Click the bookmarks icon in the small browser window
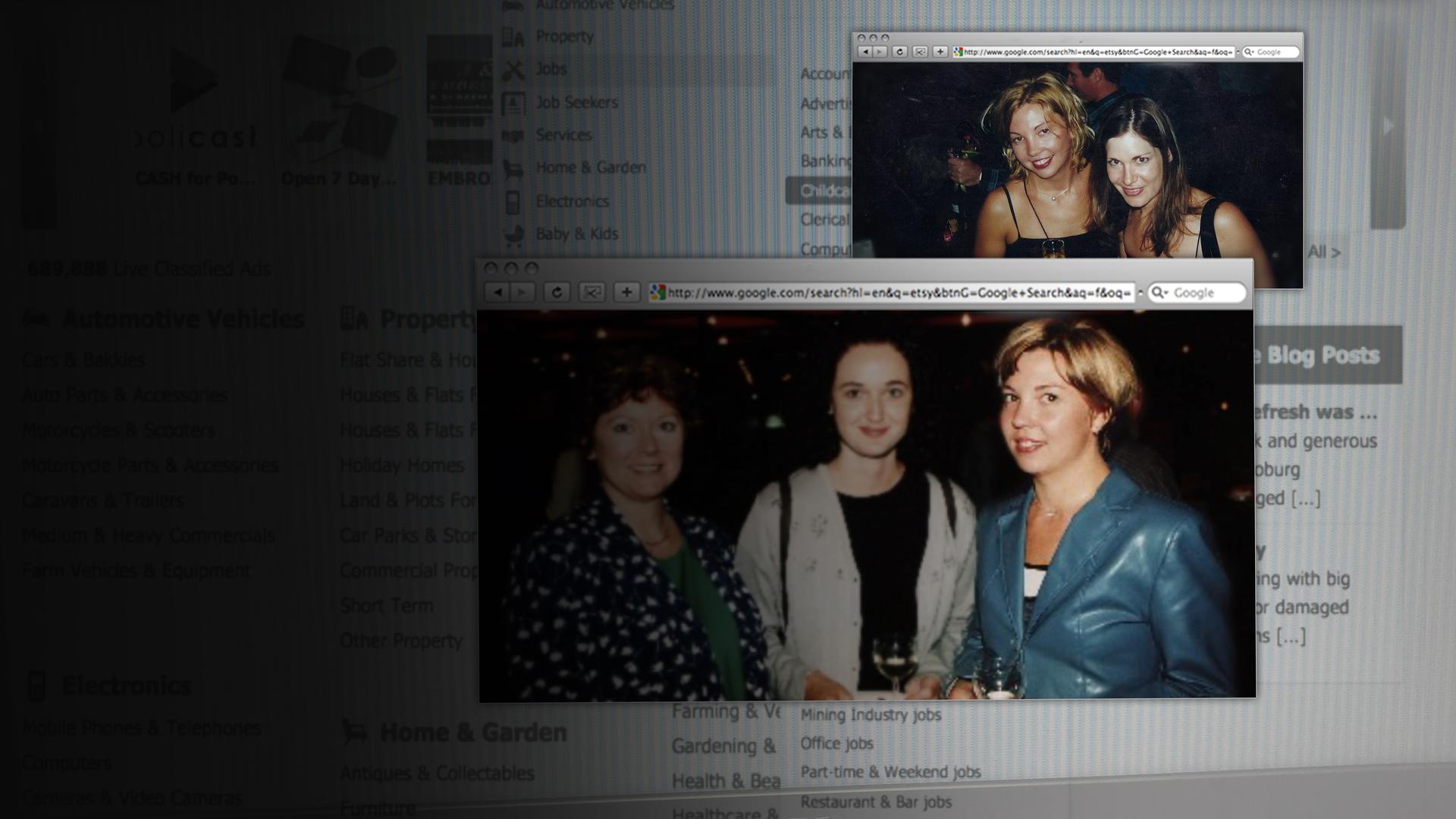 (920, 52)
